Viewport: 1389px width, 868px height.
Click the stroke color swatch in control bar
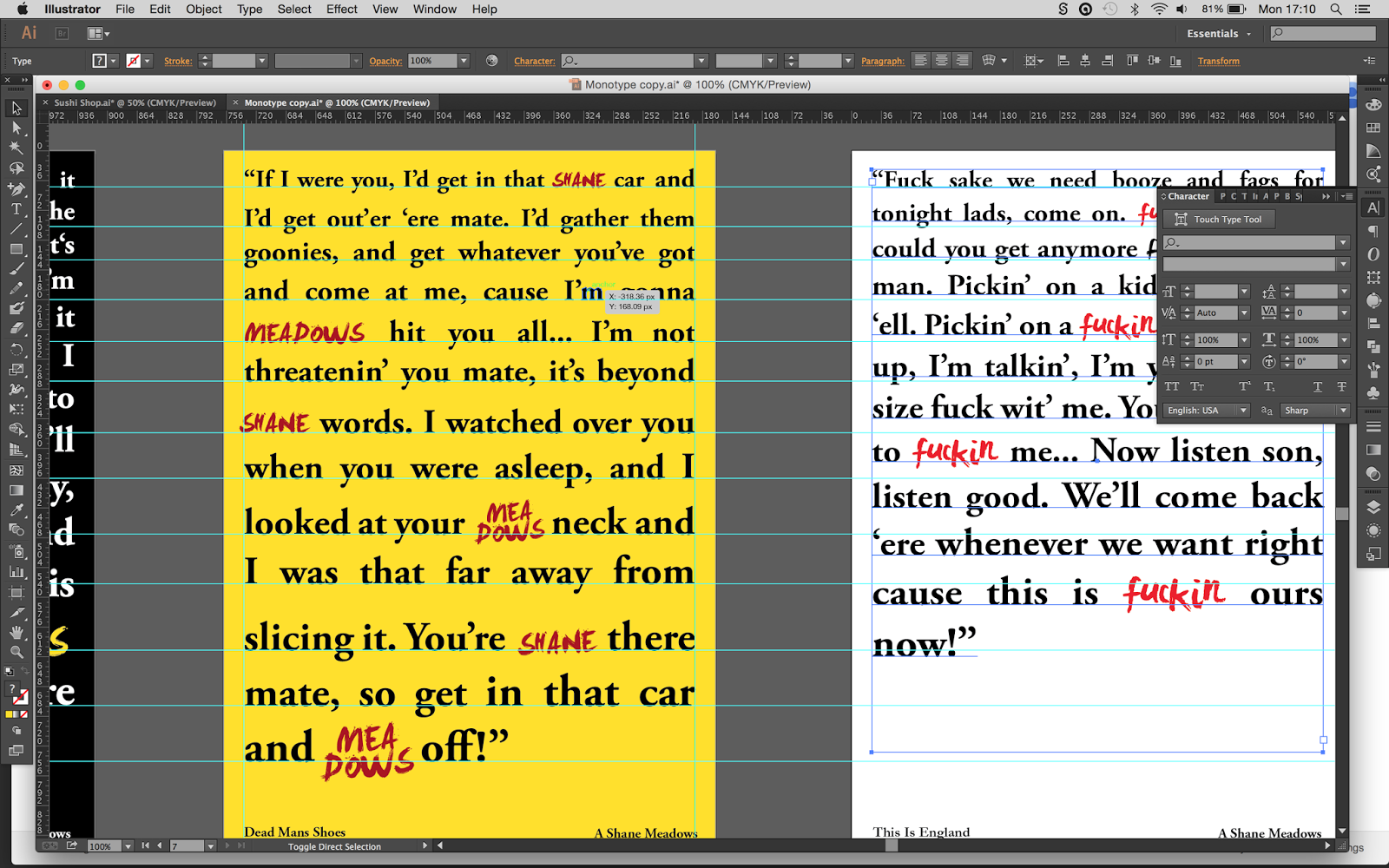coord(133,61)
